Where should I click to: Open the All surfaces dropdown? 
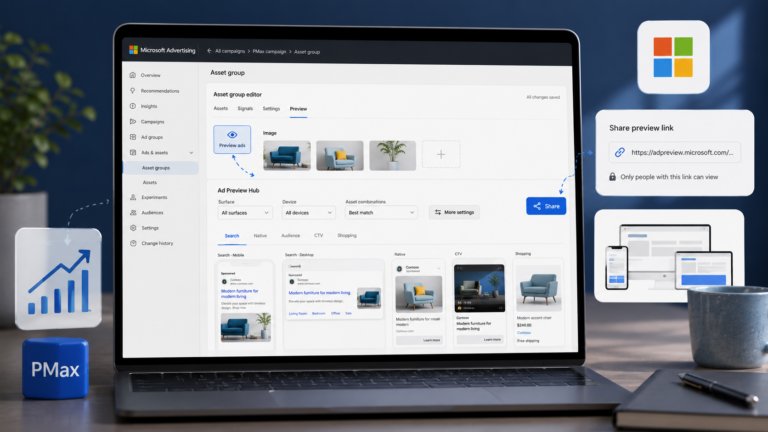click(x=244, y=213)
